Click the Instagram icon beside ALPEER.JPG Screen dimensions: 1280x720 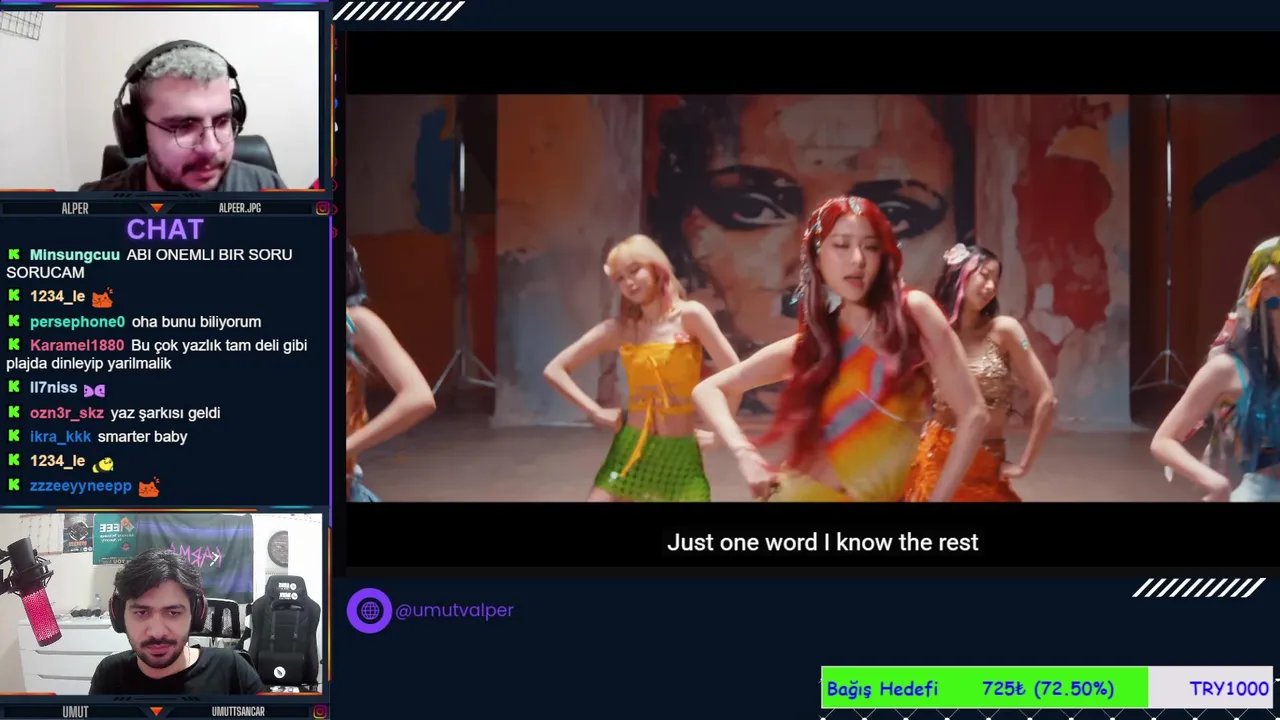[322, 208]
